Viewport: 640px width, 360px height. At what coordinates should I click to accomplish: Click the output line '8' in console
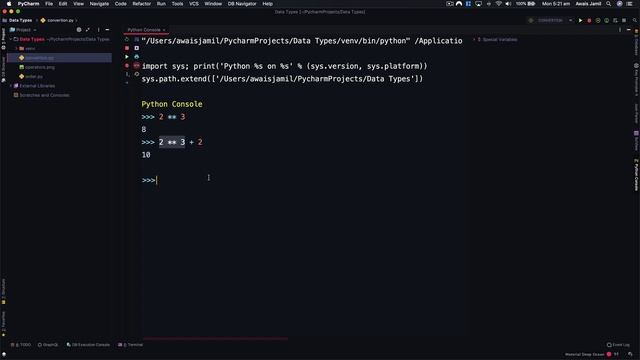click(x=144, y=129)
